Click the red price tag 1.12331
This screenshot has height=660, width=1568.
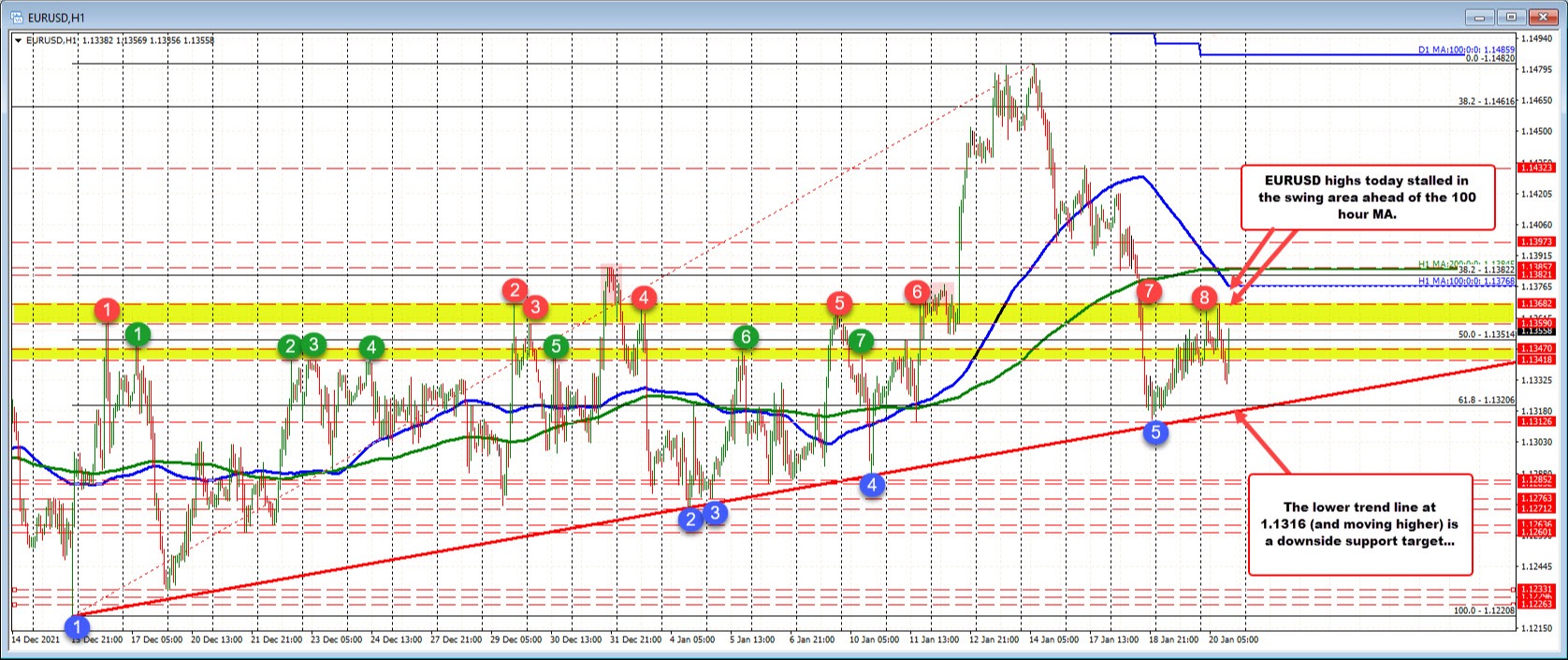1538,589
